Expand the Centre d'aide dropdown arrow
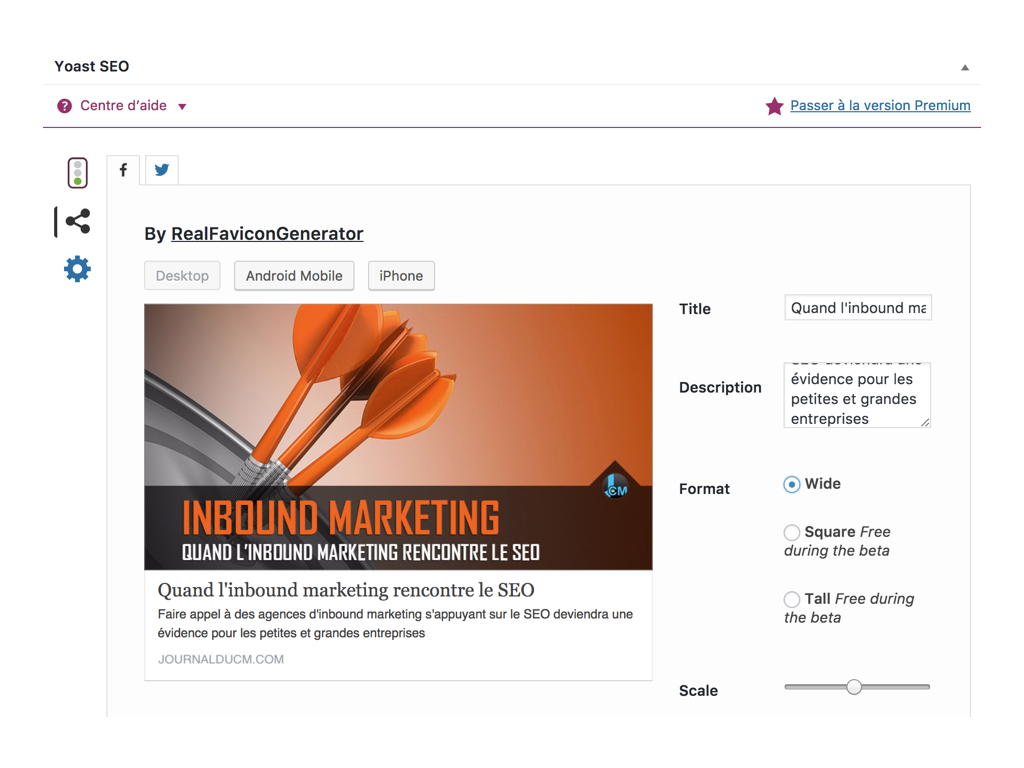The height and width of the screenshot is (768, 1024). (x=182, y=106)
